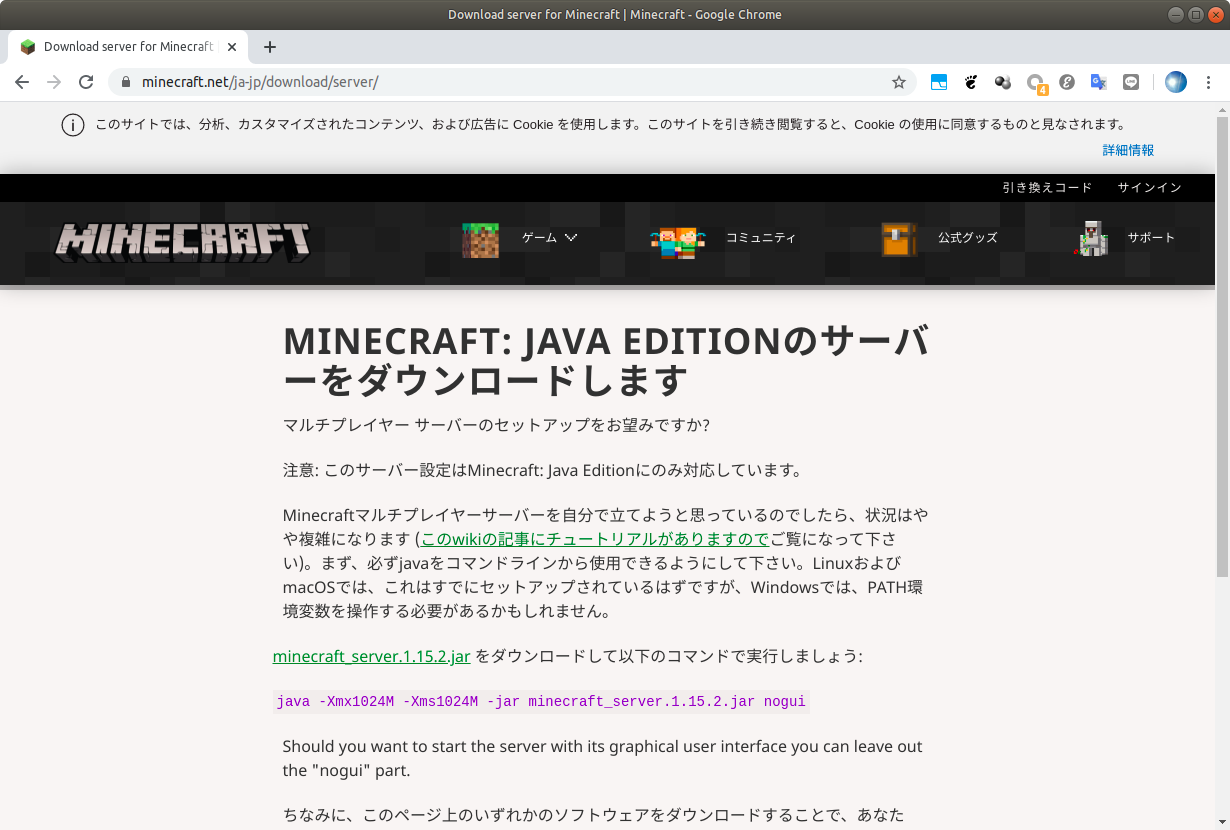Open the 詳細情報 cookie details link

tap(1128, 150)
